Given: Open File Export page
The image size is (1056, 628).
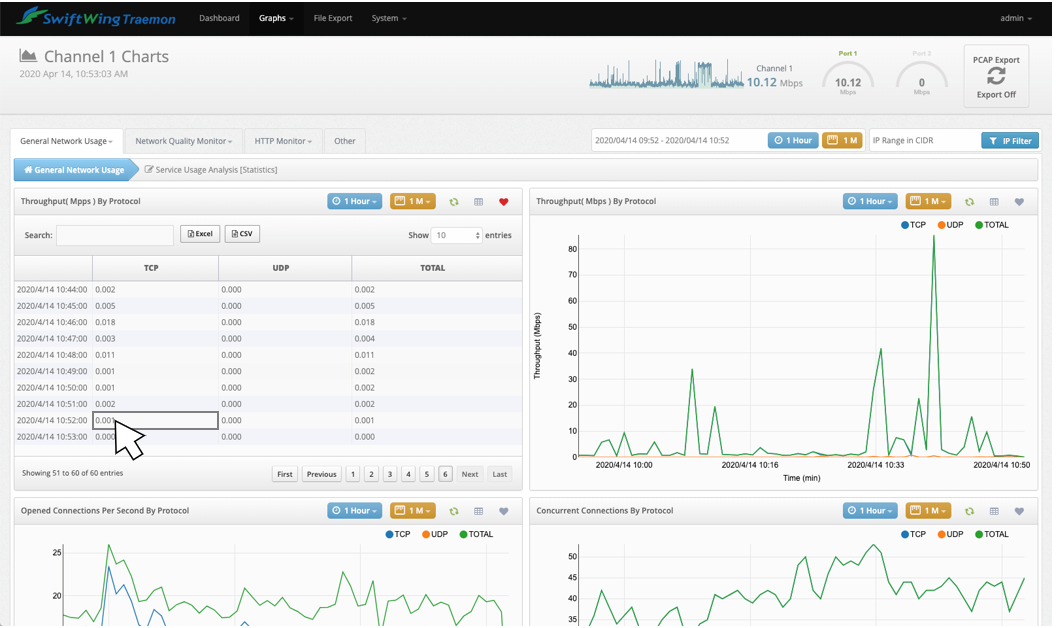Looking at the screenshot, I should click(333, 18).
